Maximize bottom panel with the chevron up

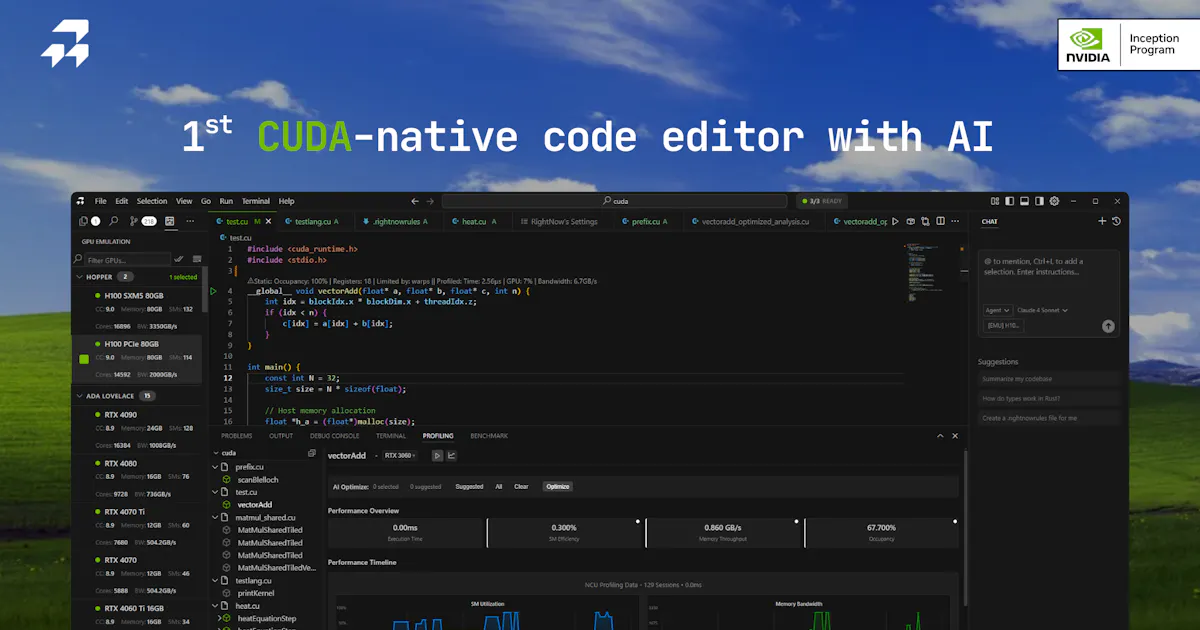[939, 436]
